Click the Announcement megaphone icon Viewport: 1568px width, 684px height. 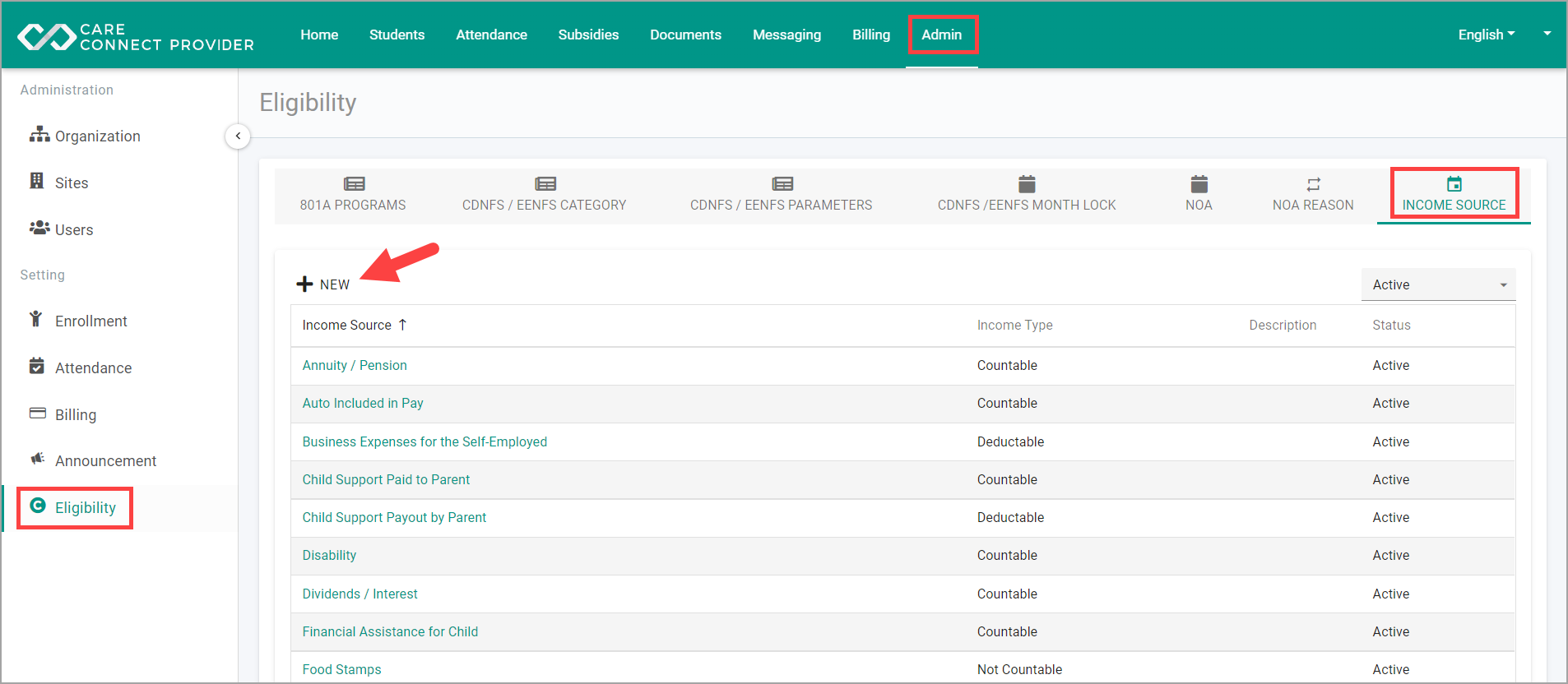[38, 459]
